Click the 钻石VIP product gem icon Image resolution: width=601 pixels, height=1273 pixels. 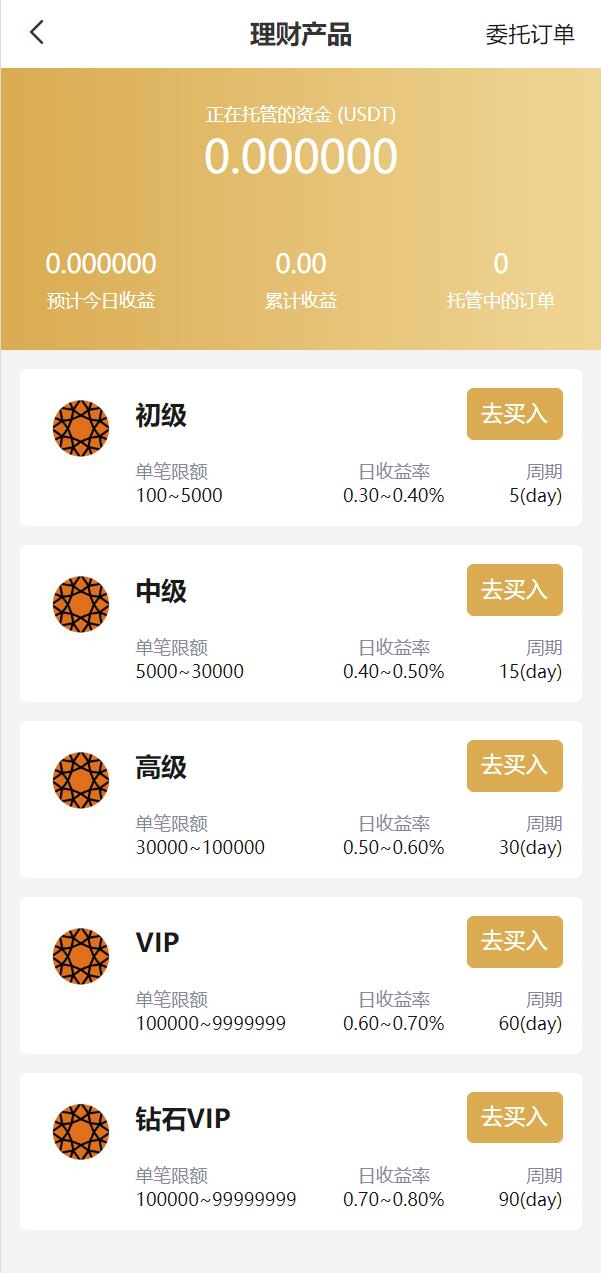tap(81, 1132)
